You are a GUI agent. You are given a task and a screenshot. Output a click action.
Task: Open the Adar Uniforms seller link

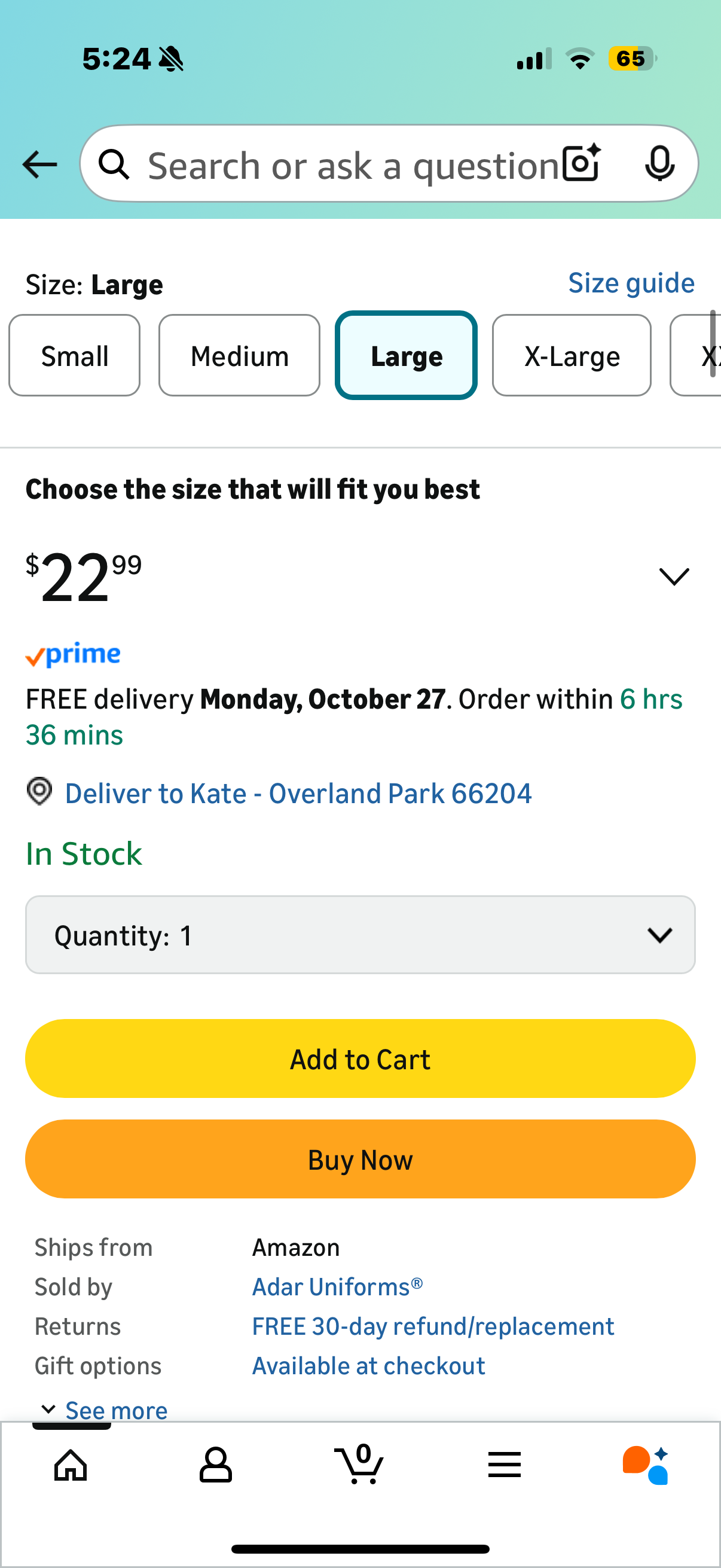pyautogui.click(x=337, y=1287)
